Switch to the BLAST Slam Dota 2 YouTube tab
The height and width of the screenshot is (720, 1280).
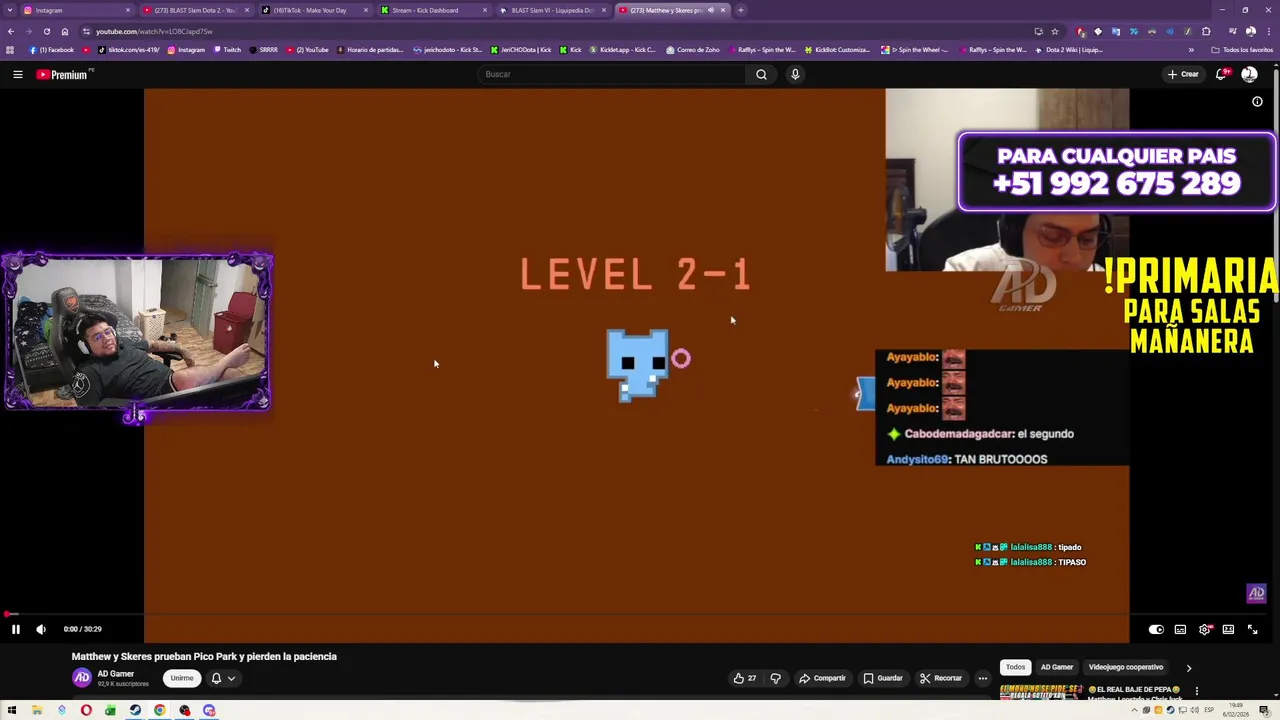click(x=195, y=10)
